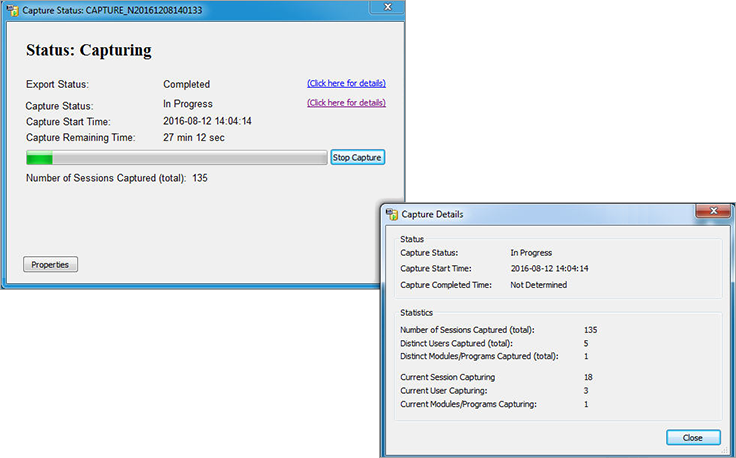Close the Capture Details dialog using Close button

pos(693,437)
